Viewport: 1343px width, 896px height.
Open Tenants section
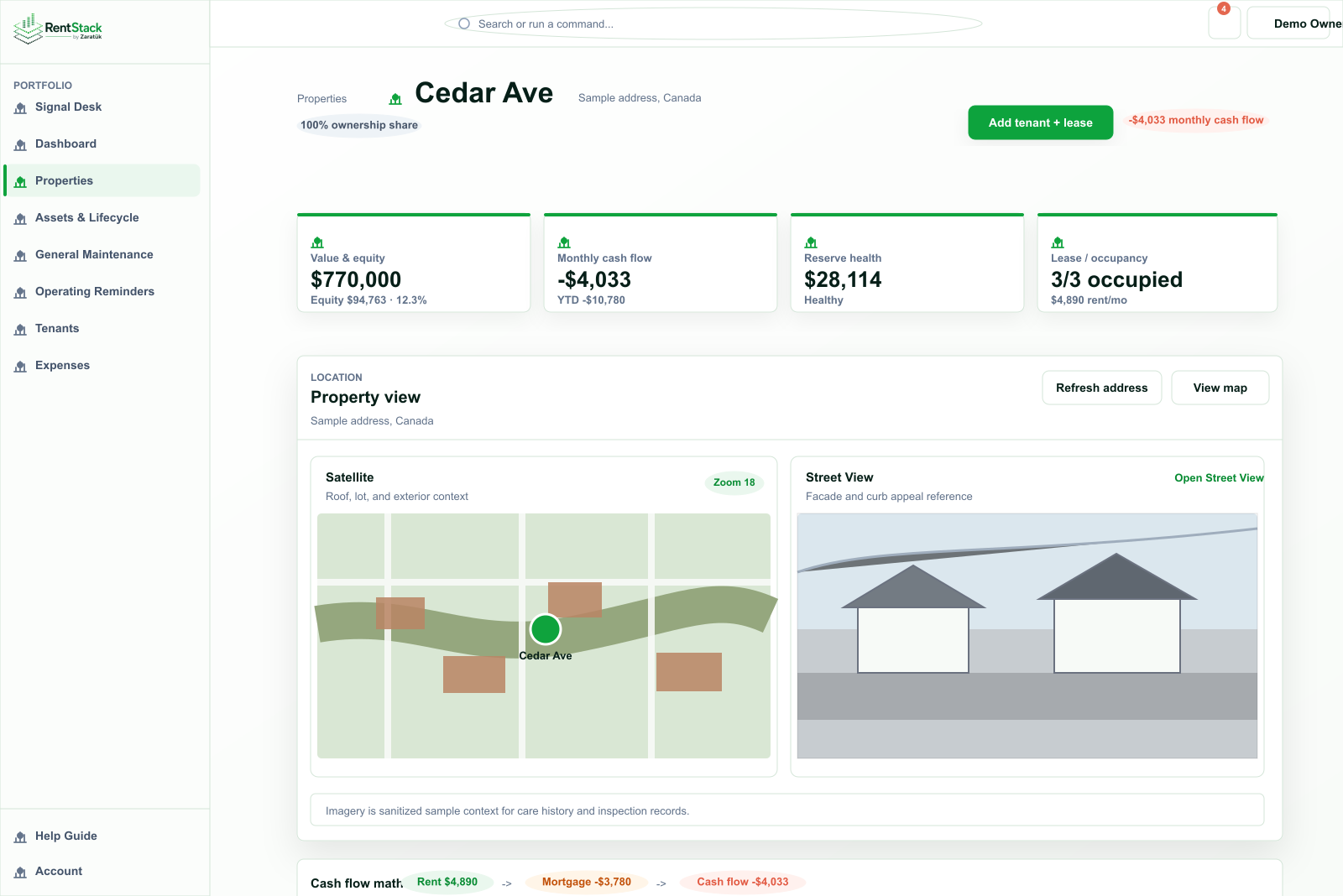point(102,328)
